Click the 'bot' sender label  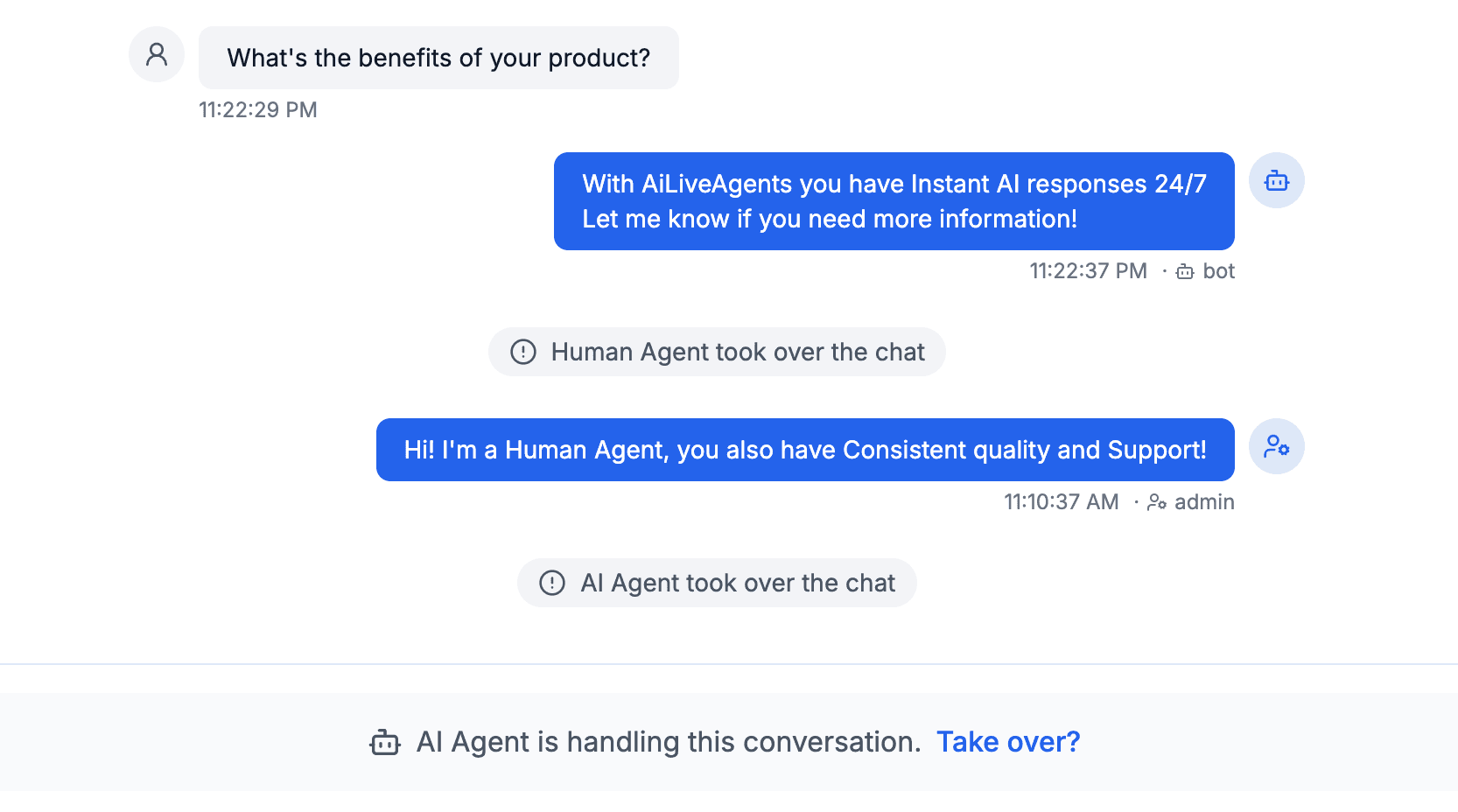point(1218,271)
